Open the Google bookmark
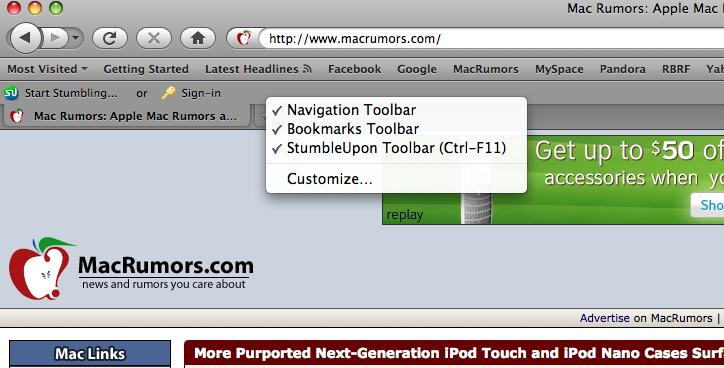Screen dimensions: 724x368 (417, 69)
